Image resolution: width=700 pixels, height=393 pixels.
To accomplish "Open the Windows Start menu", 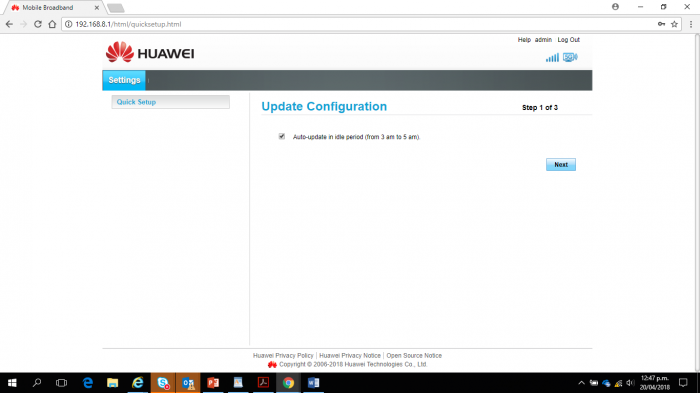I will click(x=12, y=383).
